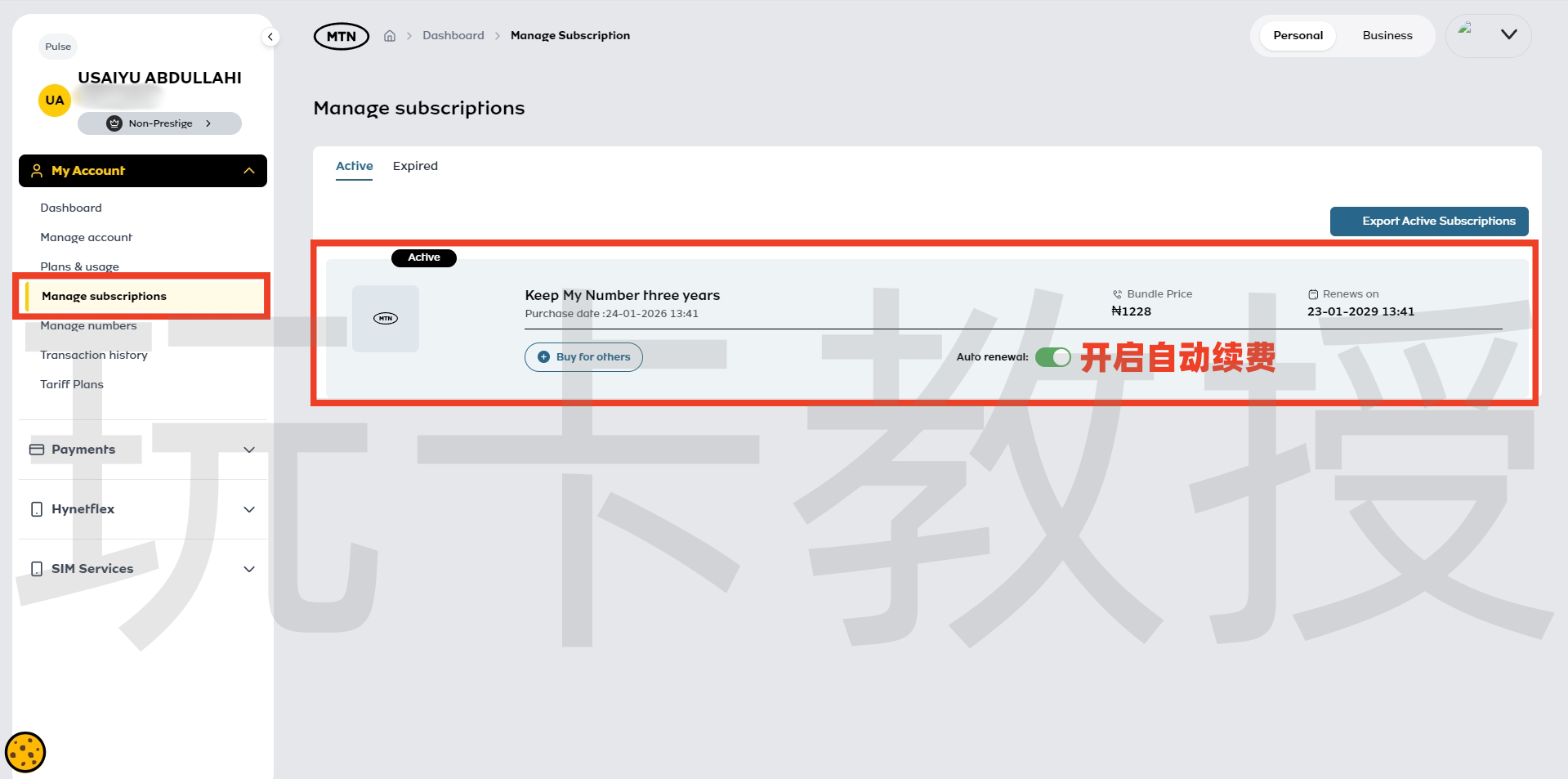The width and height of the screenshot is (1568, 779).
Task: Open Transaction history from the sidebar
Action: click(x=94, y=355)
